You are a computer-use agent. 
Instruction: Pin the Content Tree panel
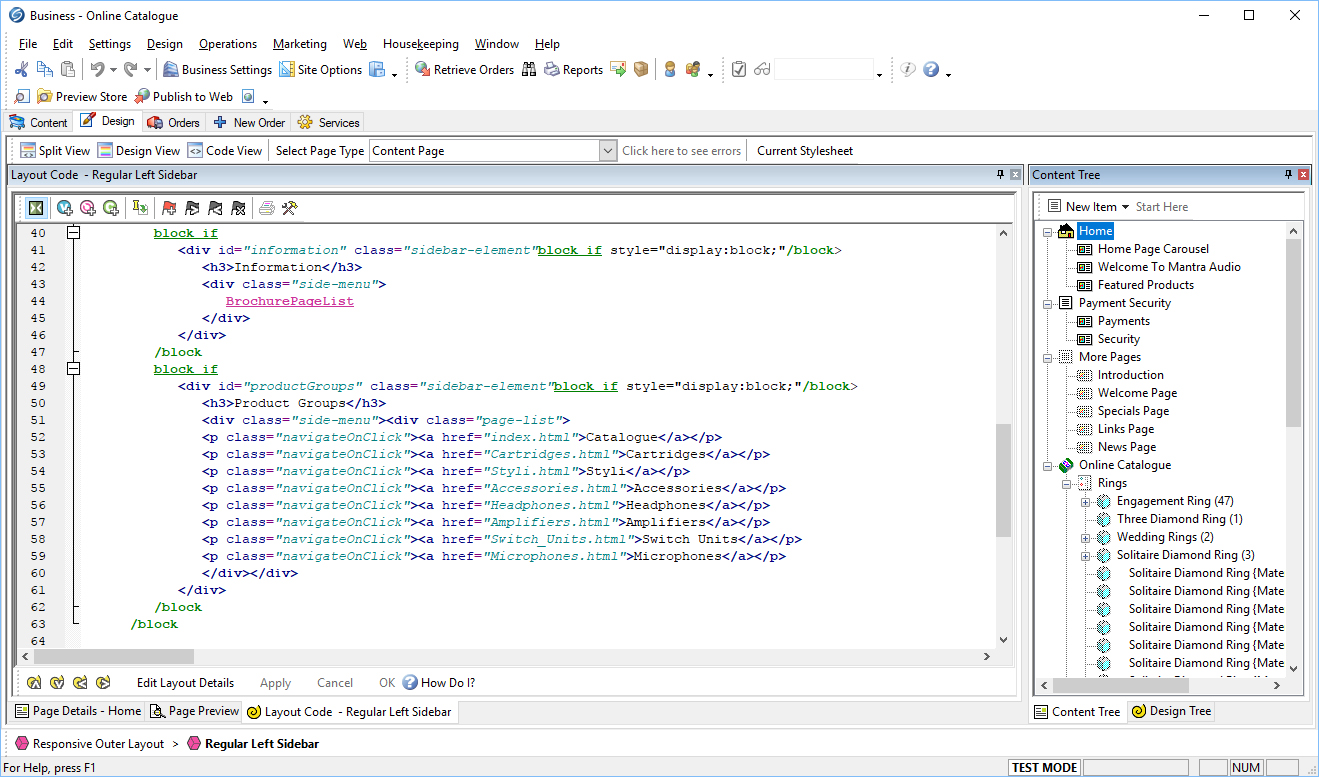(x=1288, y=174)
